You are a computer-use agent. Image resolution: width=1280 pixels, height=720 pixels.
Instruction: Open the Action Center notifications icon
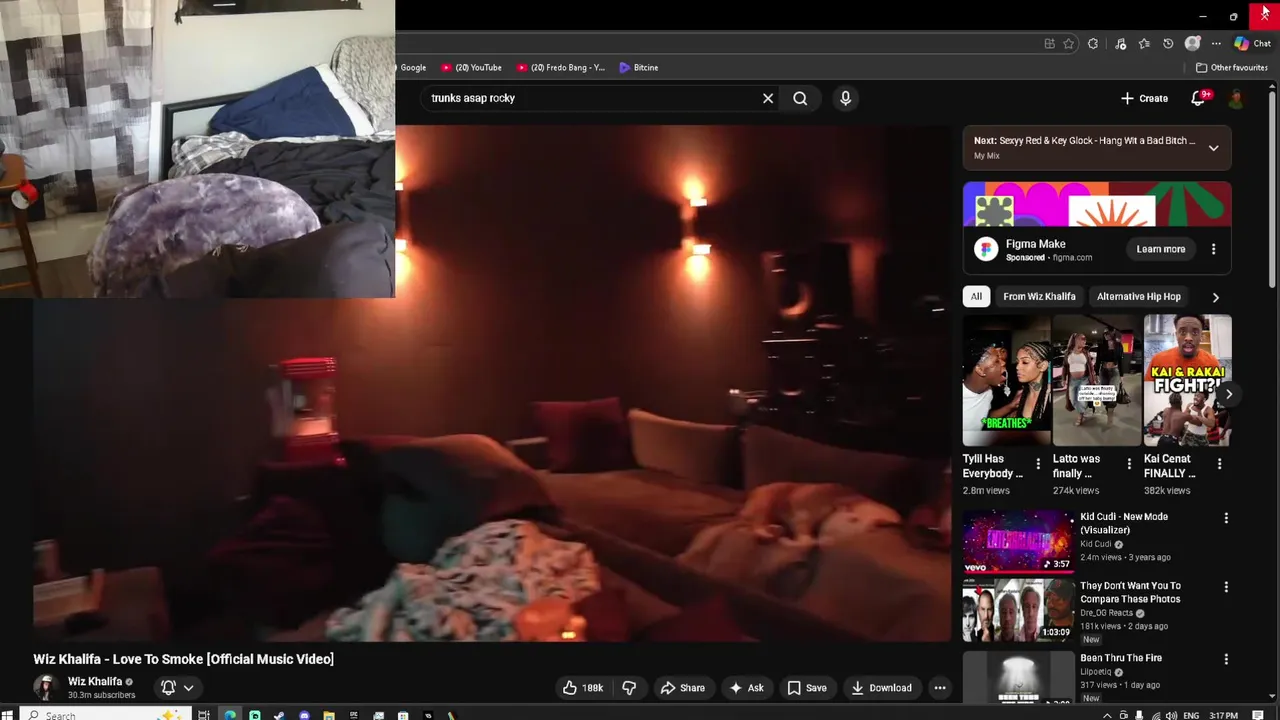point(1258,715)
